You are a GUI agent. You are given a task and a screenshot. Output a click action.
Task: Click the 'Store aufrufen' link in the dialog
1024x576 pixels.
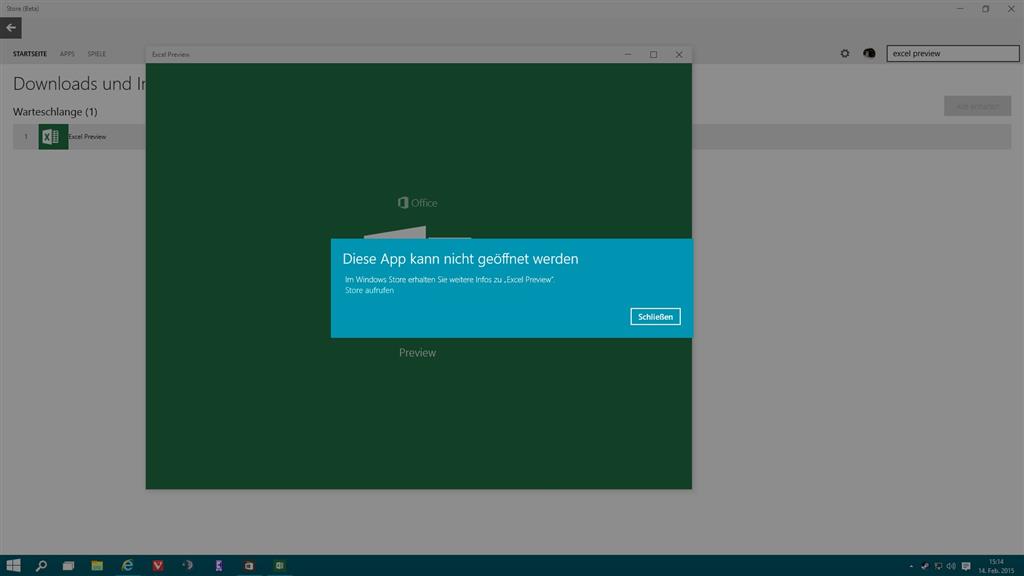coord(369,291)
